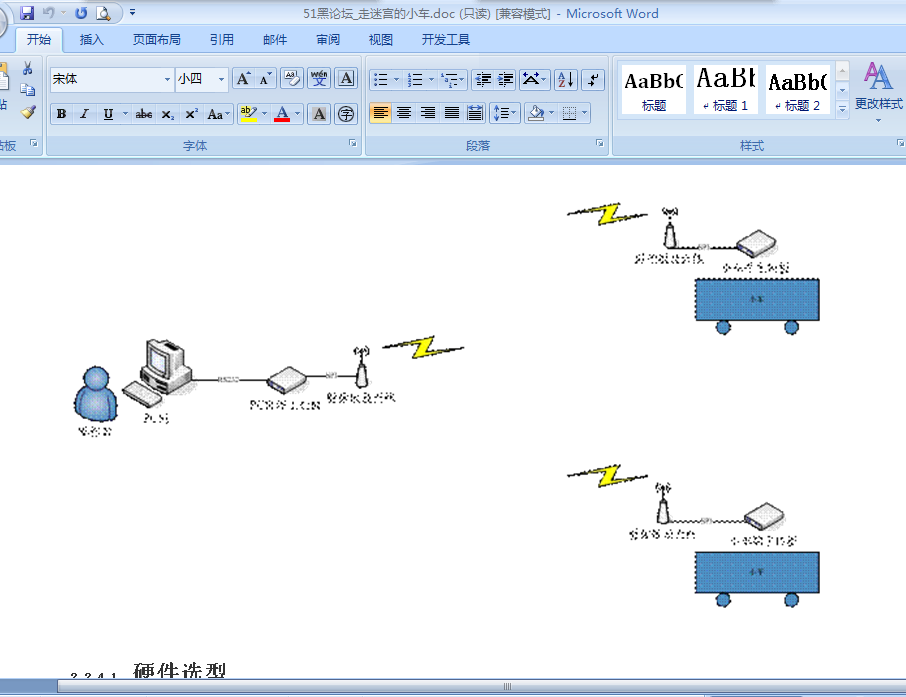Click the Grow Font icon
The width and height of the screenshot is (906, 697).
[243, 79]
